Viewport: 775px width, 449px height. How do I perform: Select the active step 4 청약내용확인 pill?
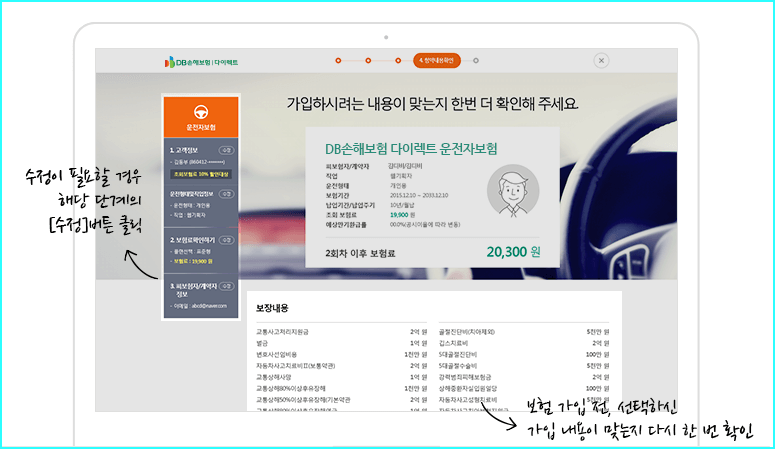(x=437, y=60)
